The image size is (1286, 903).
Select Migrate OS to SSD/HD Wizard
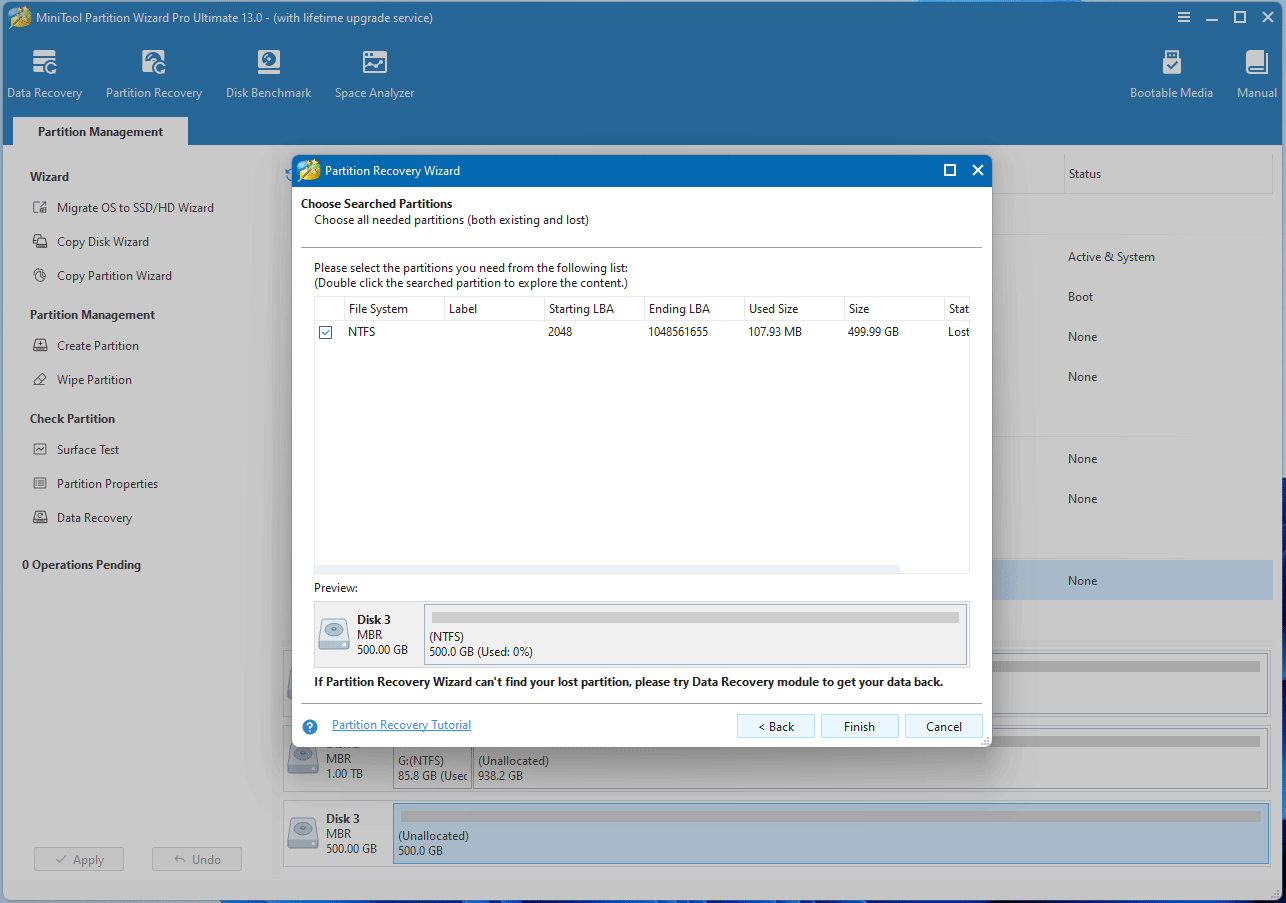click(x=134, y=208)
